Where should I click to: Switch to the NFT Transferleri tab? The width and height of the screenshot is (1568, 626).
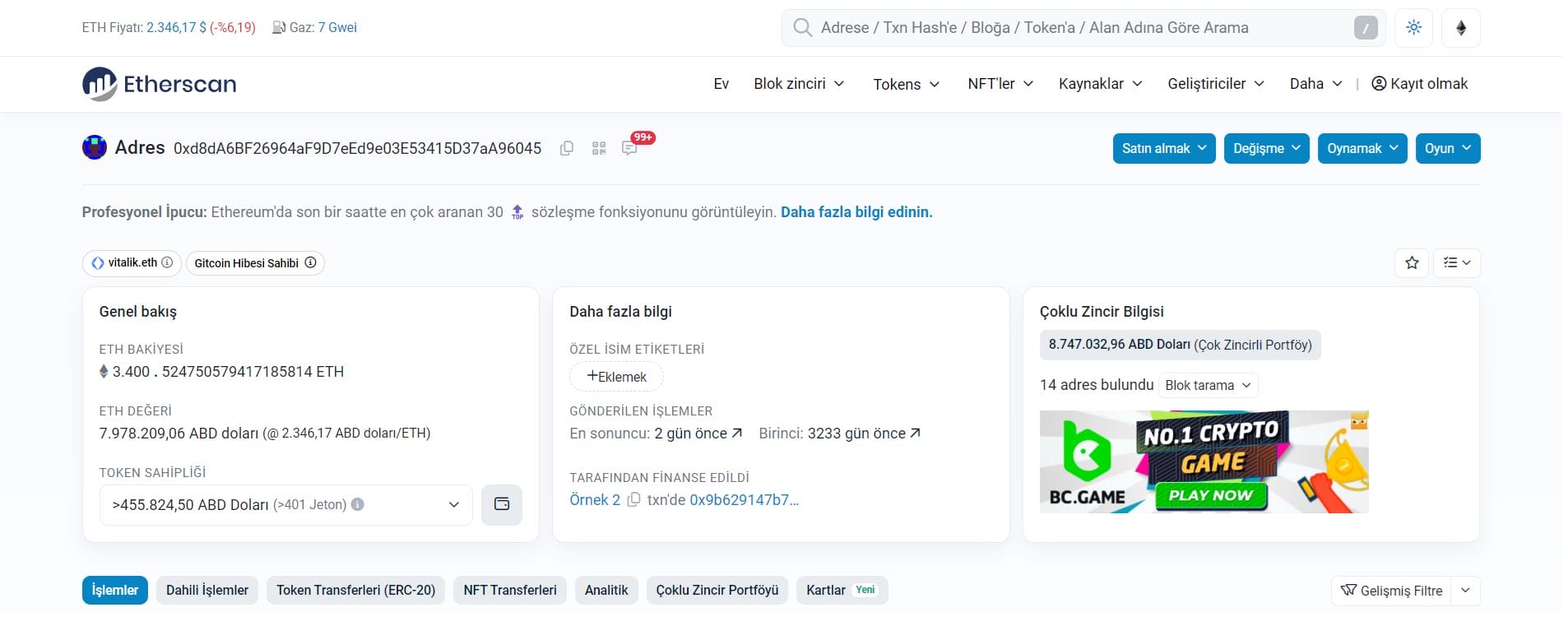coord(510,591)
